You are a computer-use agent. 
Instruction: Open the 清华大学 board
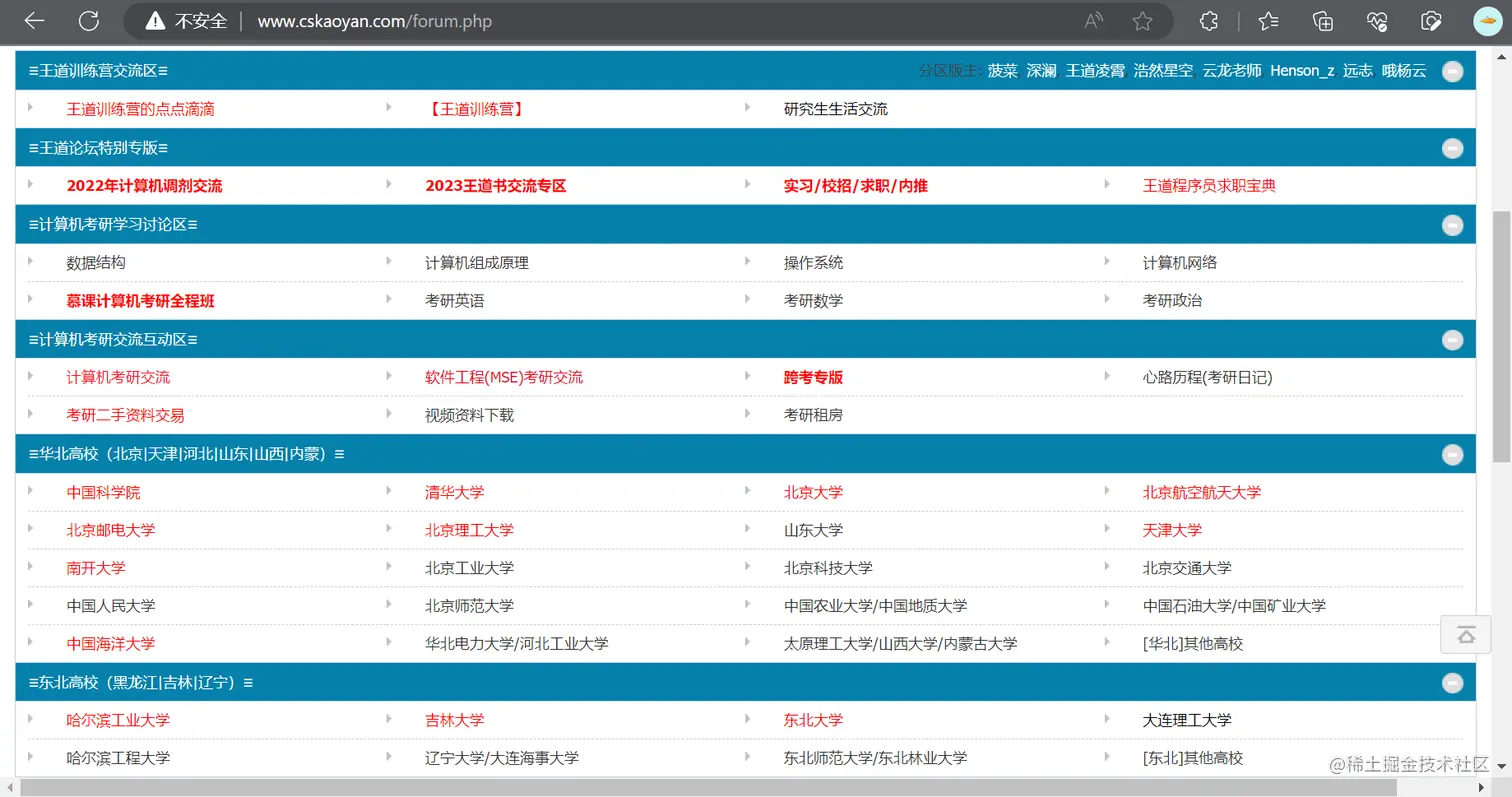[x=455, y=493]
